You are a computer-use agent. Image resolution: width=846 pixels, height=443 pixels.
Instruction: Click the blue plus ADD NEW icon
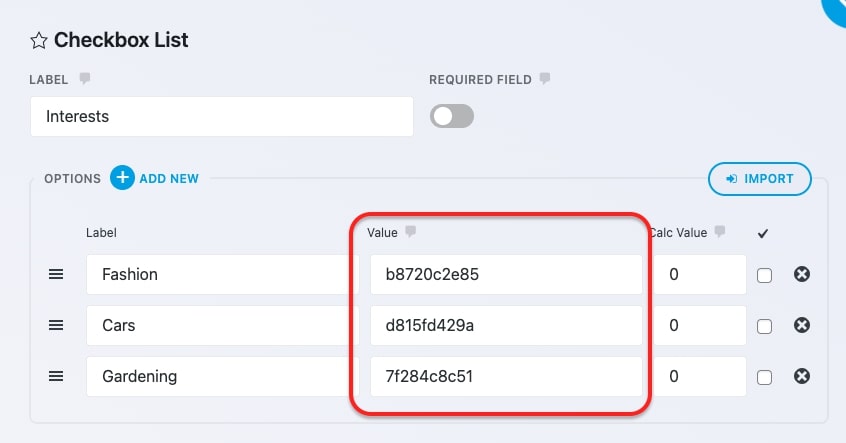coord(122,178)
